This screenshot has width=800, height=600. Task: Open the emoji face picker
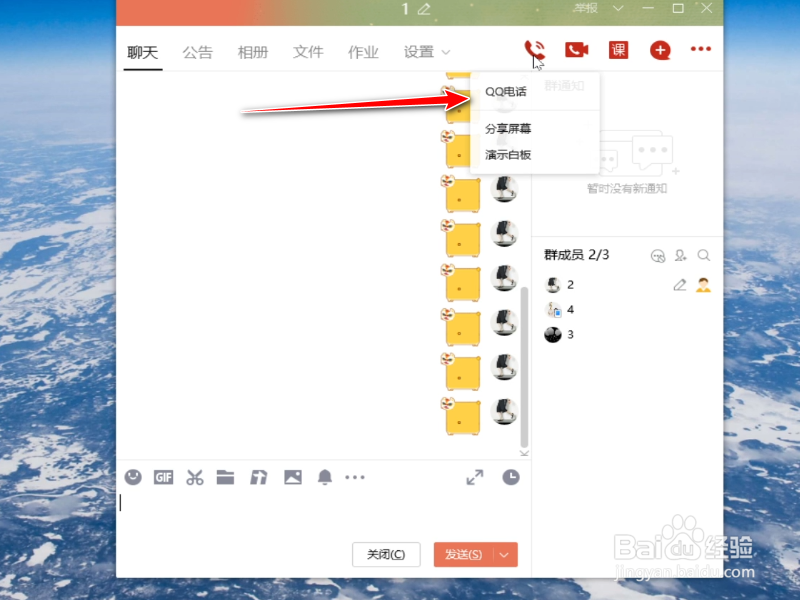(133, 477)
